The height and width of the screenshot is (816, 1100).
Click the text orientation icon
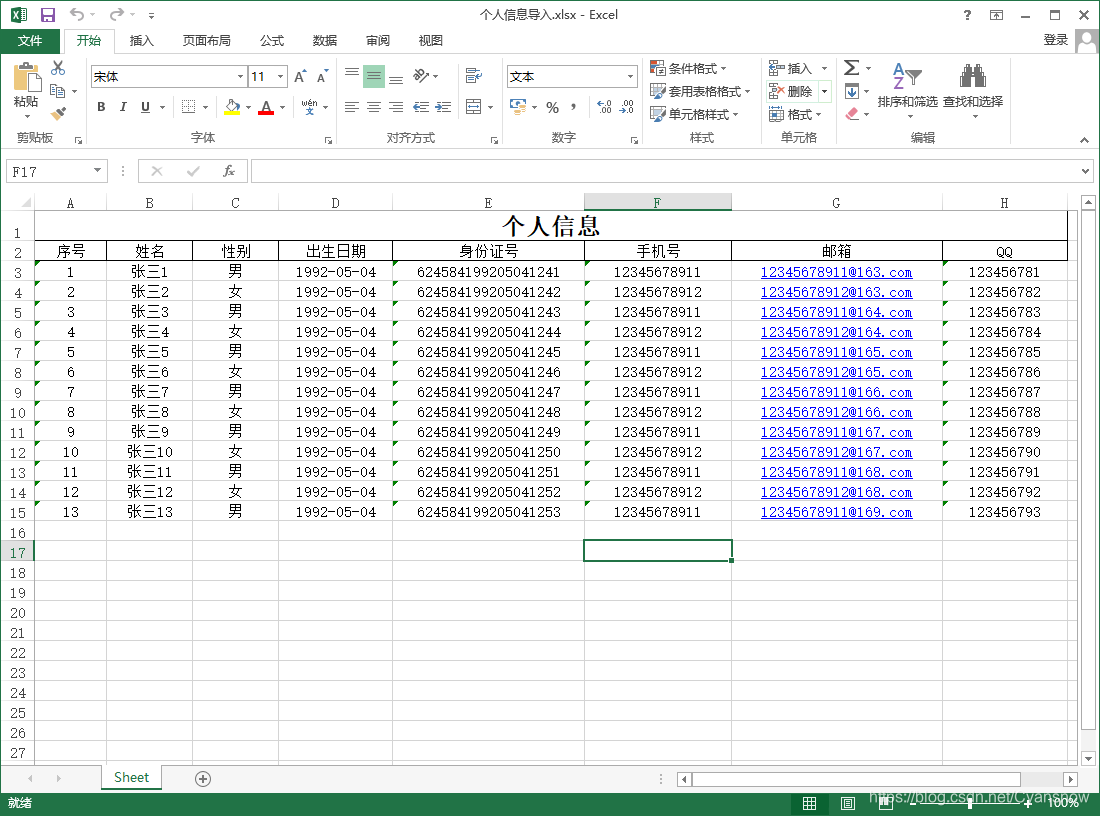[x=421, y=76]
